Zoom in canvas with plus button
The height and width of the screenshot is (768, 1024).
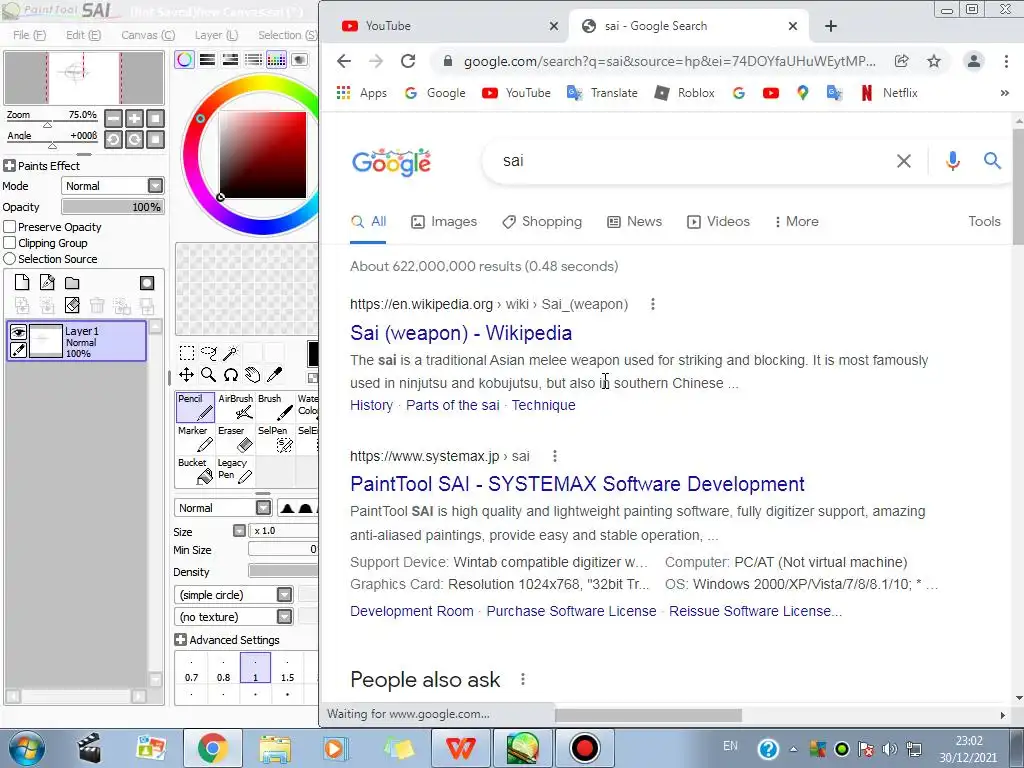coord(135,119)
